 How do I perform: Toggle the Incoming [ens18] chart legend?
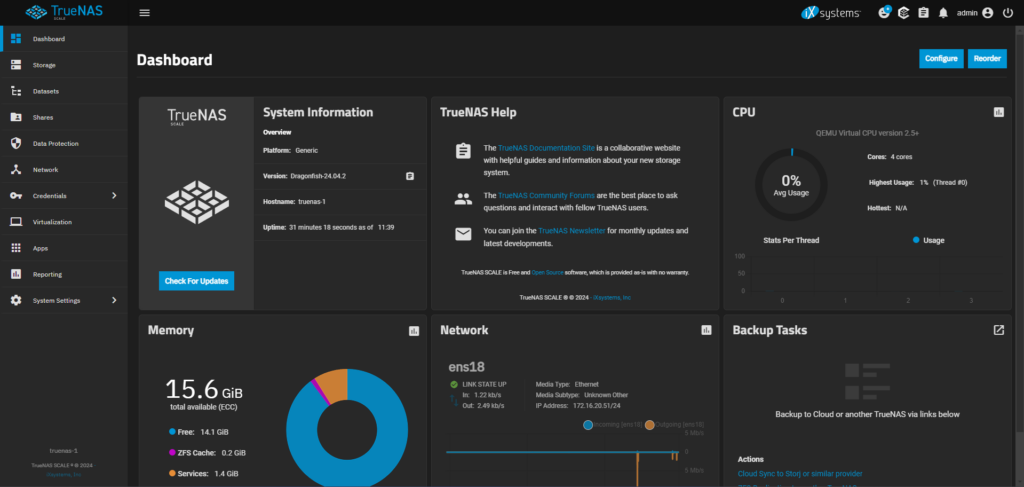(613, 425)
